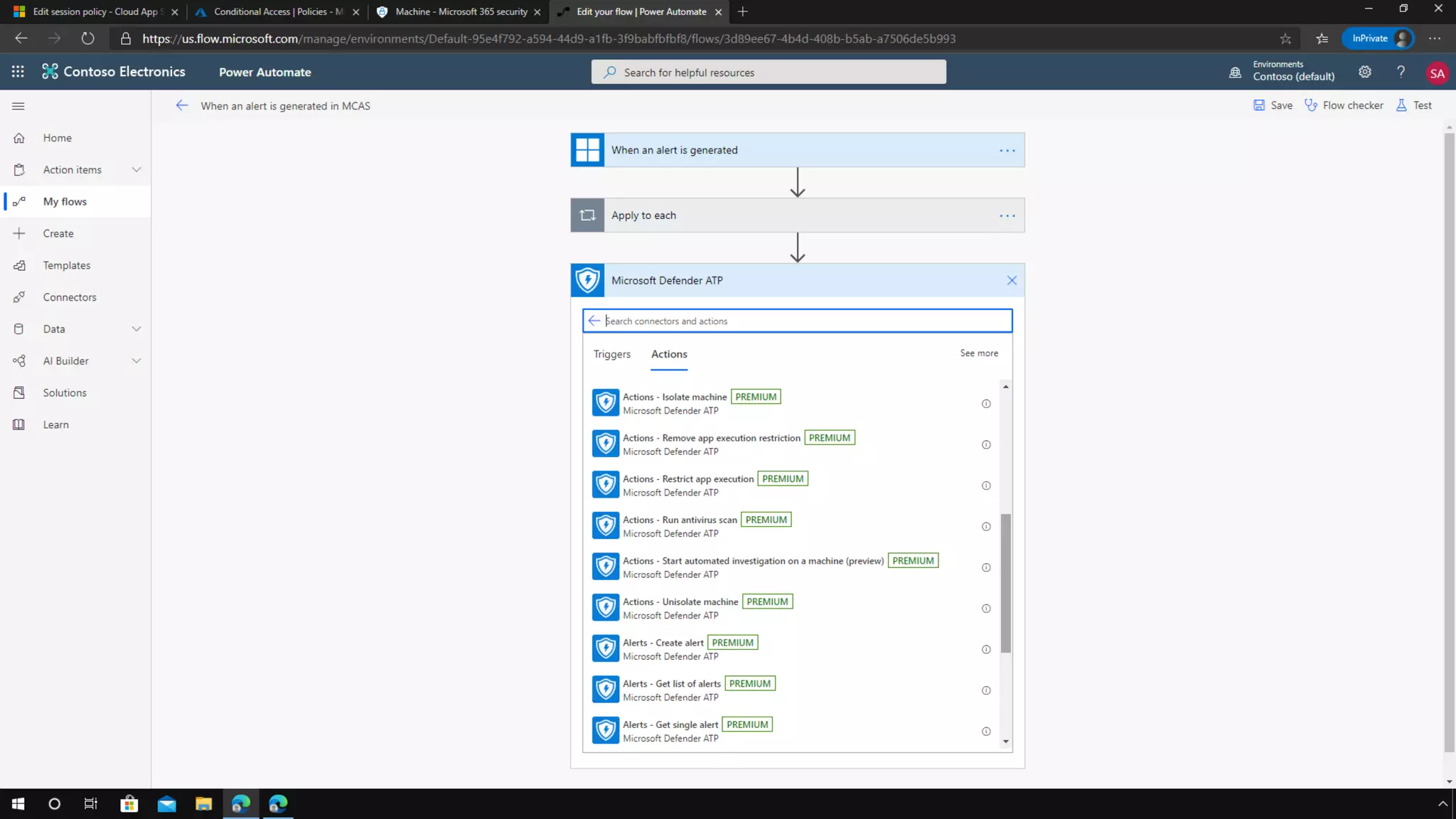1456x819 pixels.
Task: Expand the Action items menu
Action: (136, 170)
